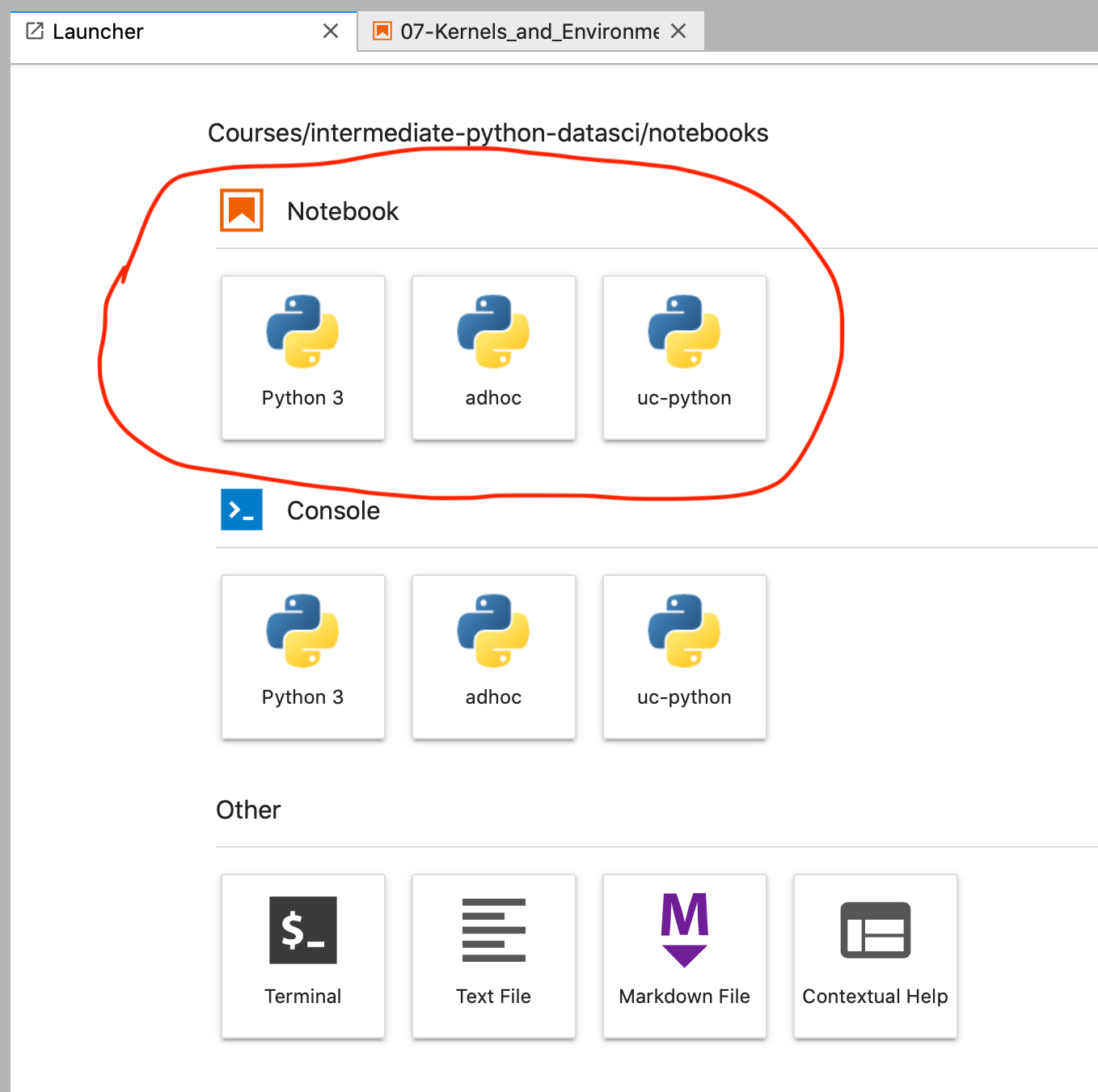This screenshot has height=1092, width=1098.
Task: Open a console using the adhoc kernel
Action: (x=494, y=657)
